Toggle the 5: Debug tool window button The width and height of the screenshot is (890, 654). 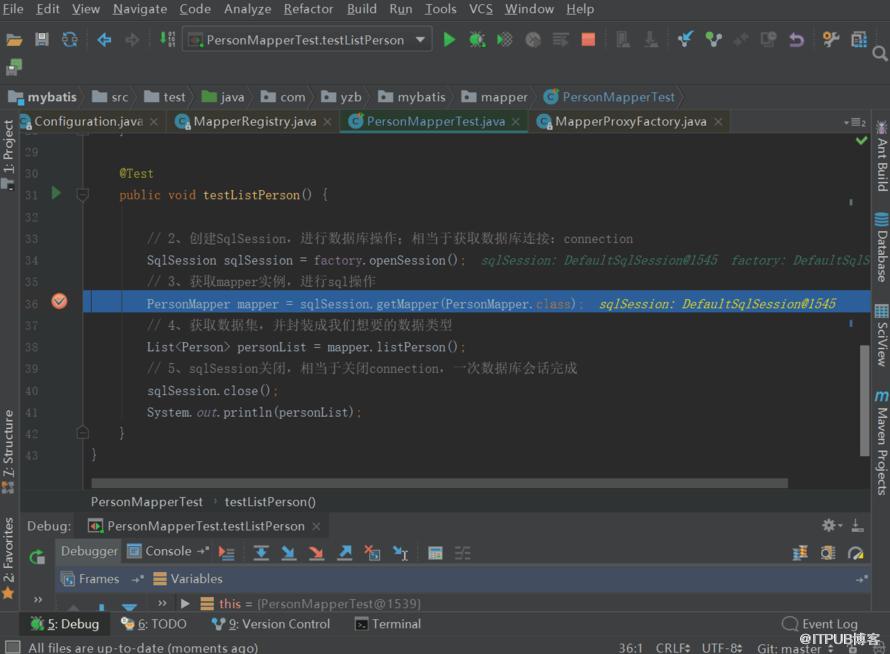[x=65, y=624]
